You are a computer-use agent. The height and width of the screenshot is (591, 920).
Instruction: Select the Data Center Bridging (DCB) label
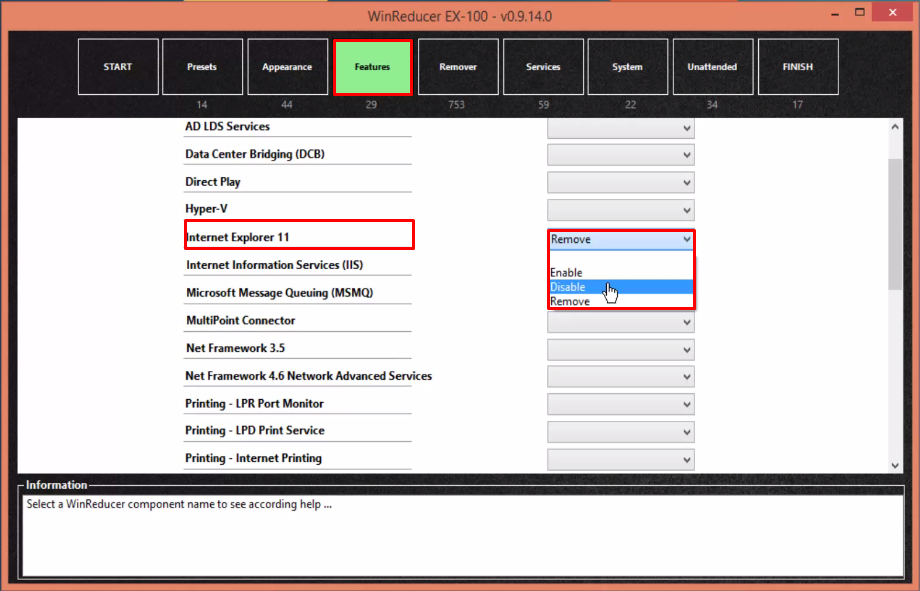(255, 154)
